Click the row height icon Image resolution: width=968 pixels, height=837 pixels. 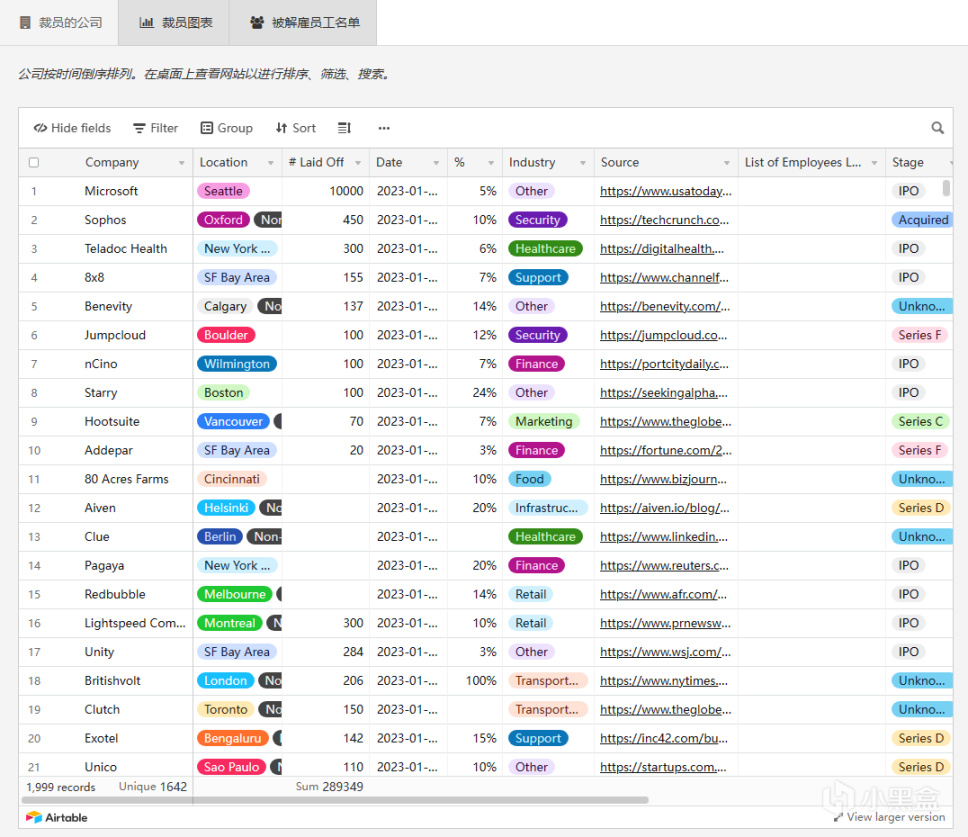tap(344, 128)
